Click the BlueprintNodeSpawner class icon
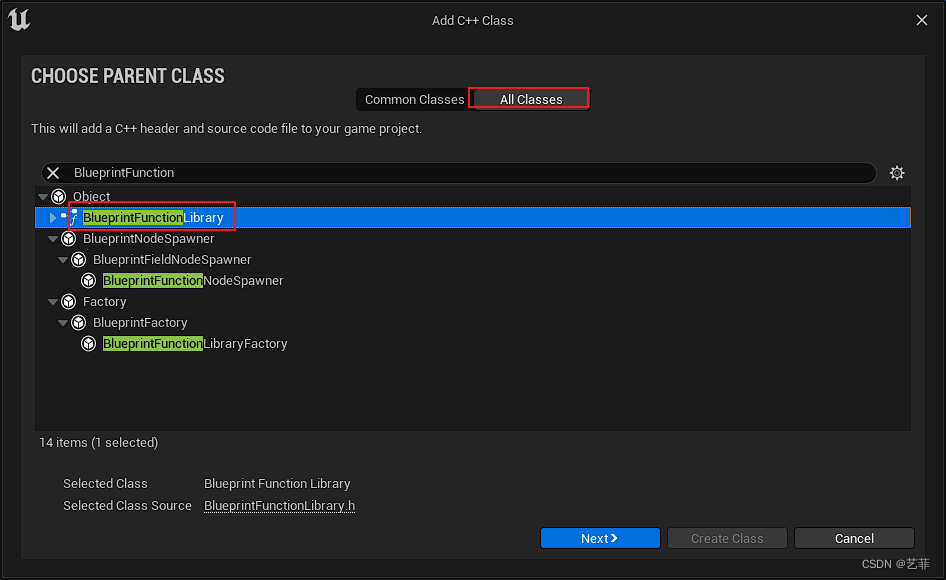The height and width of the screenshot is (580, 946). pos(69,238)
